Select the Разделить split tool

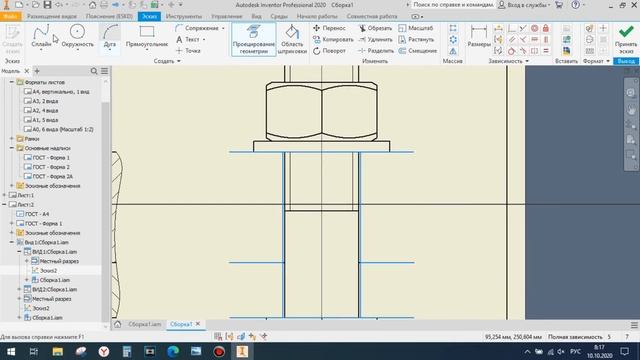point(376,51)
